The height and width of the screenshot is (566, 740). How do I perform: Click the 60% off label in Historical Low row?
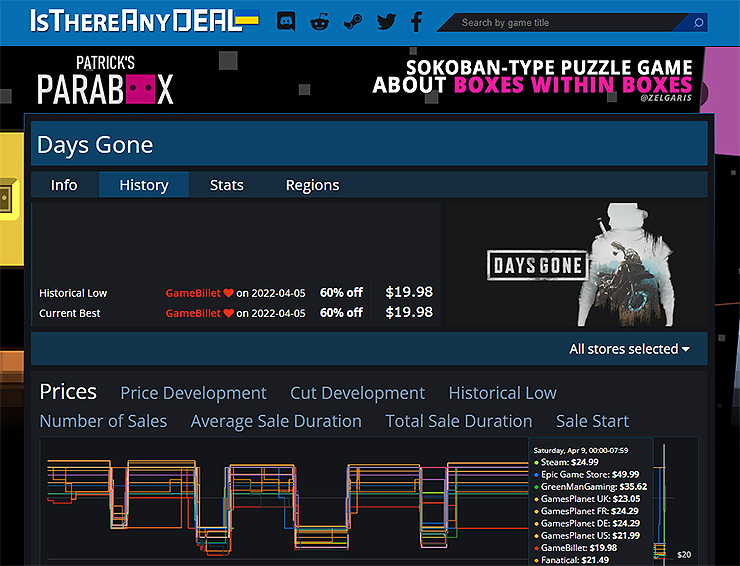(341, 293)
